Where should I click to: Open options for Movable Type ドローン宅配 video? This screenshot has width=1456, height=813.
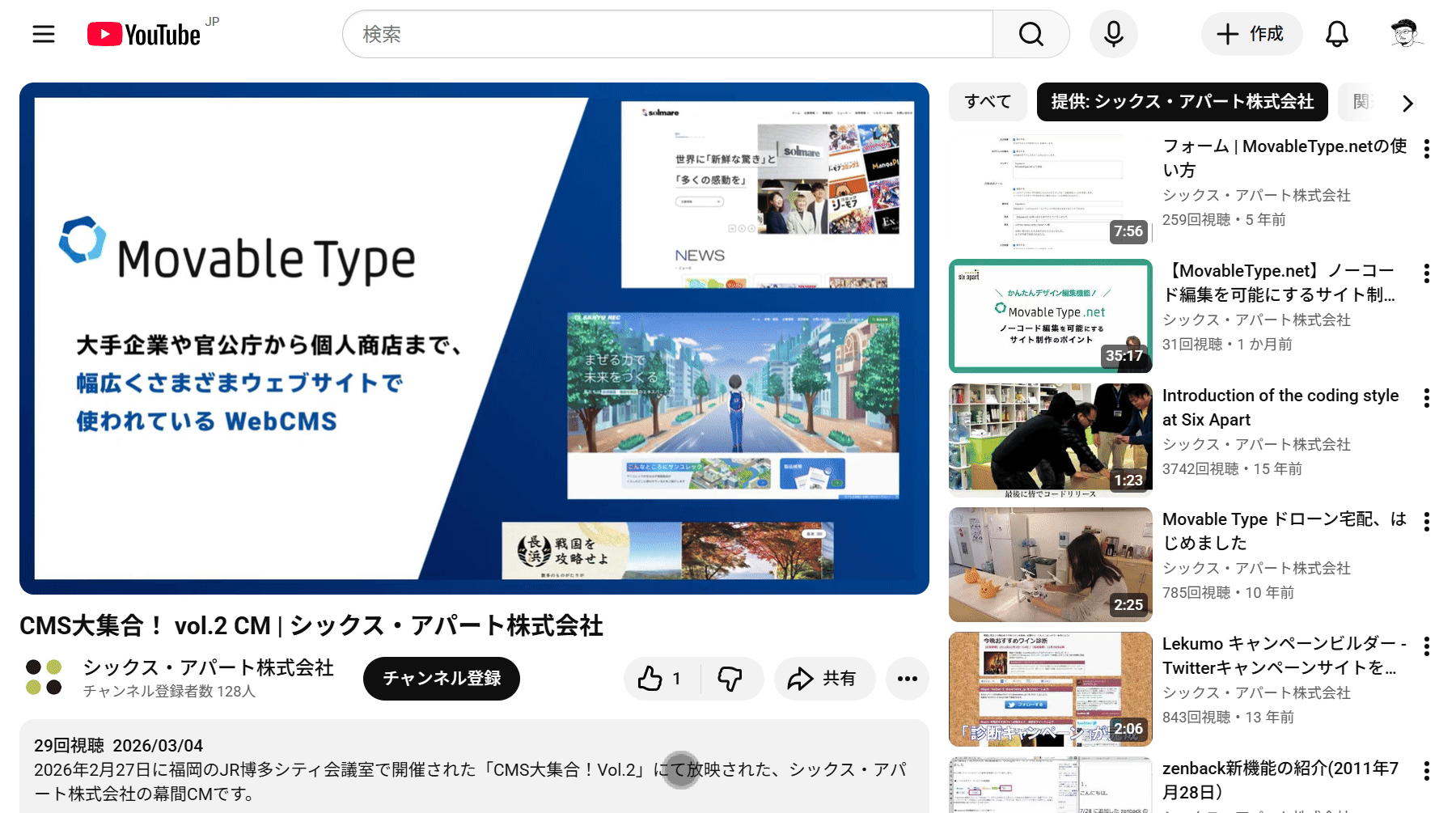coord(1426,522)
